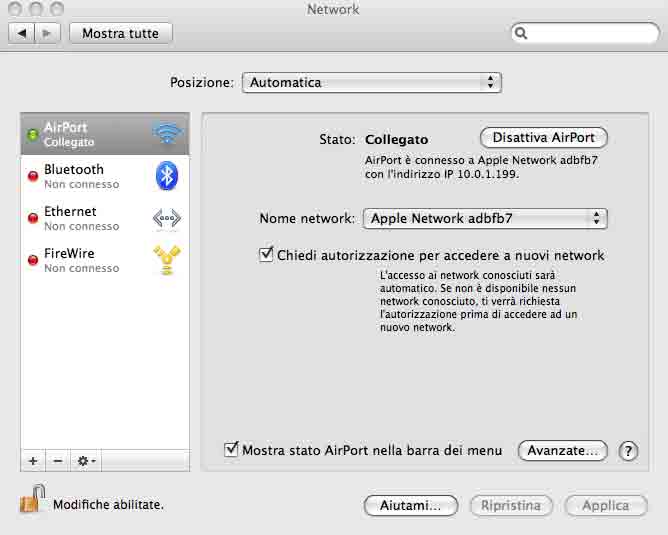Click the window zoom button
The width and height of the screenshot is (668, 535).
coord(57,9)
